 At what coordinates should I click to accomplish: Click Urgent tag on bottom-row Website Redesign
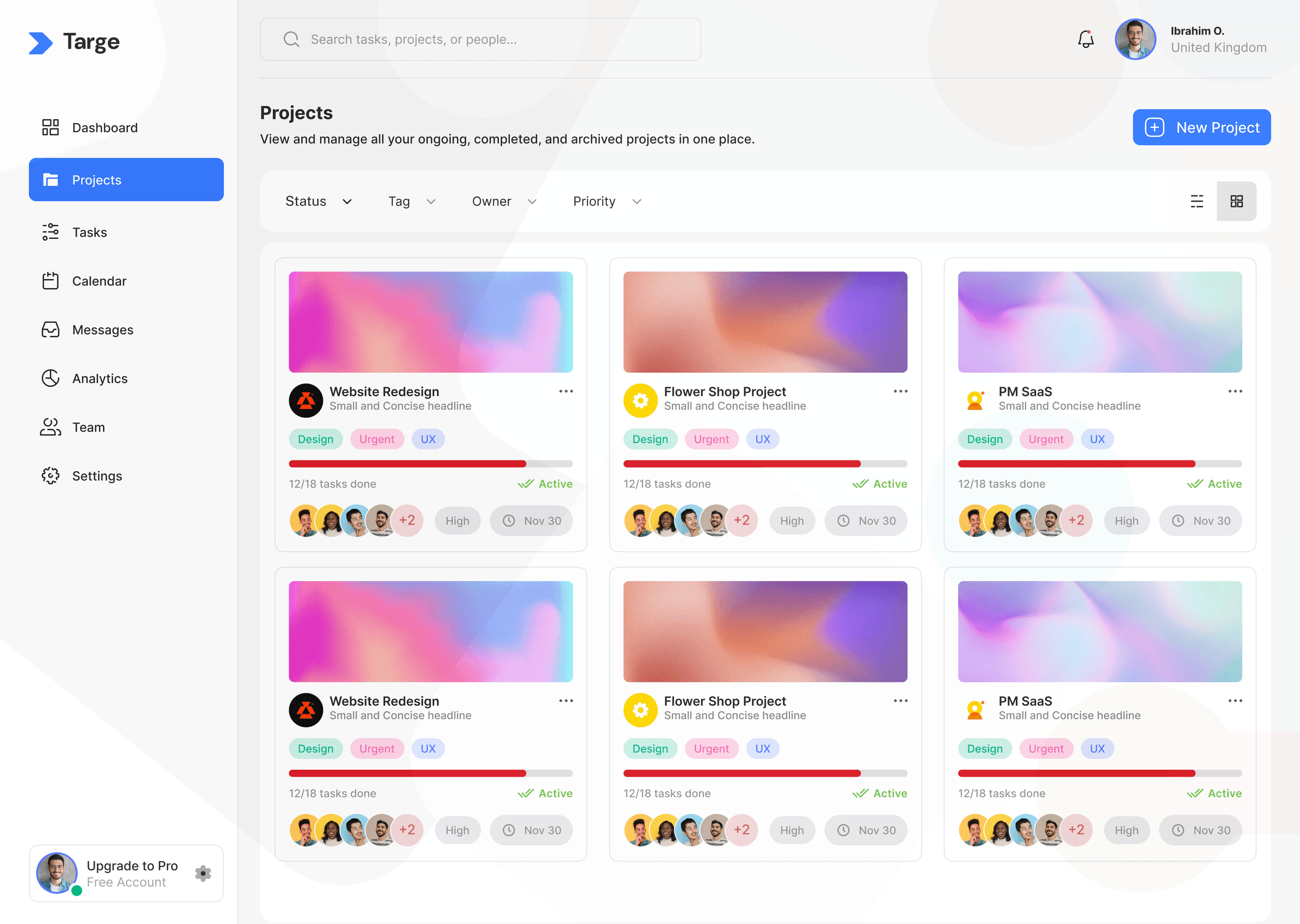point(376,749)
